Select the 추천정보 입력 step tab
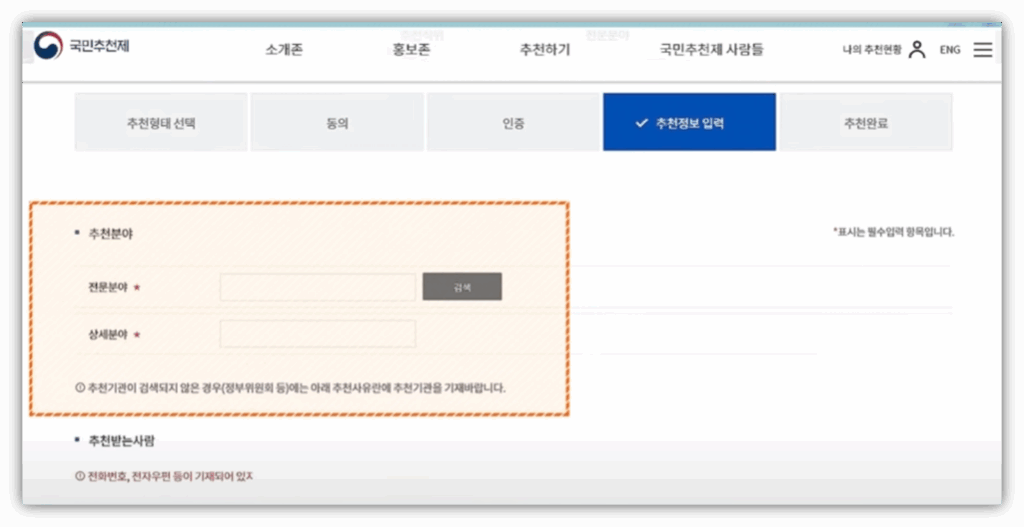The image size is (1024, 527). [x=690, y=122]
